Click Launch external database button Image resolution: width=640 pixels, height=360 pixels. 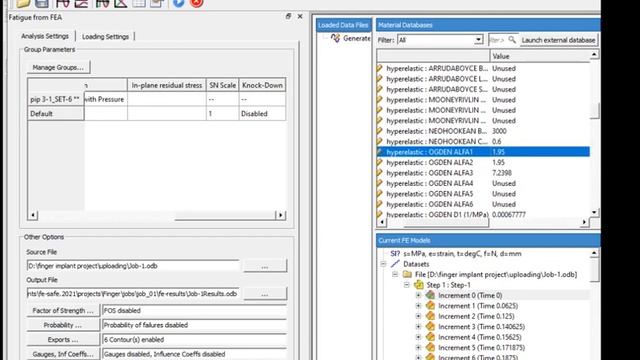pos(558,40)
